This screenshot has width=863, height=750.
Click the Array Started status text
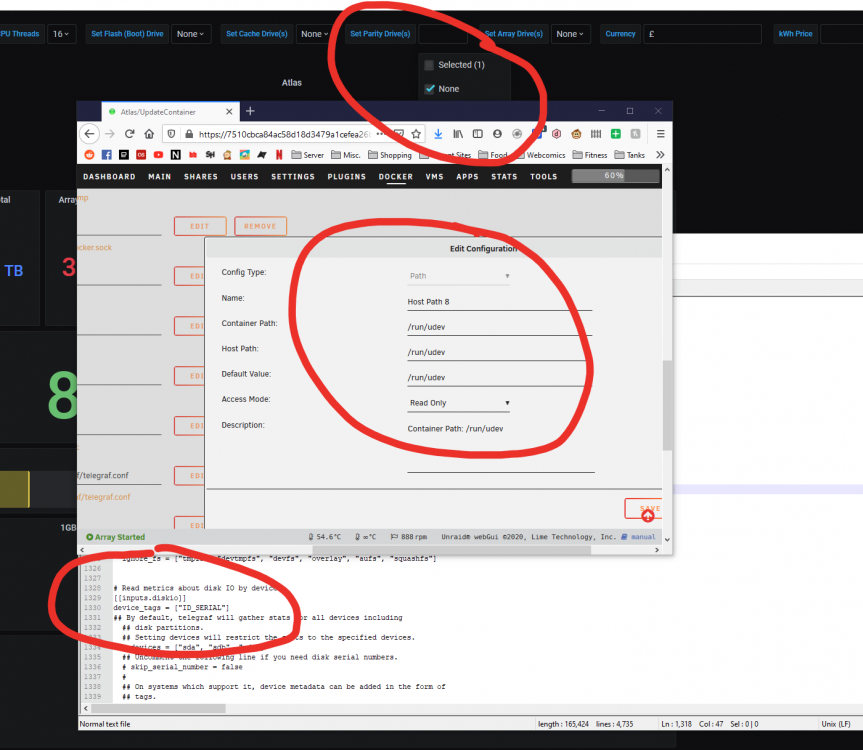coord(119,537)
